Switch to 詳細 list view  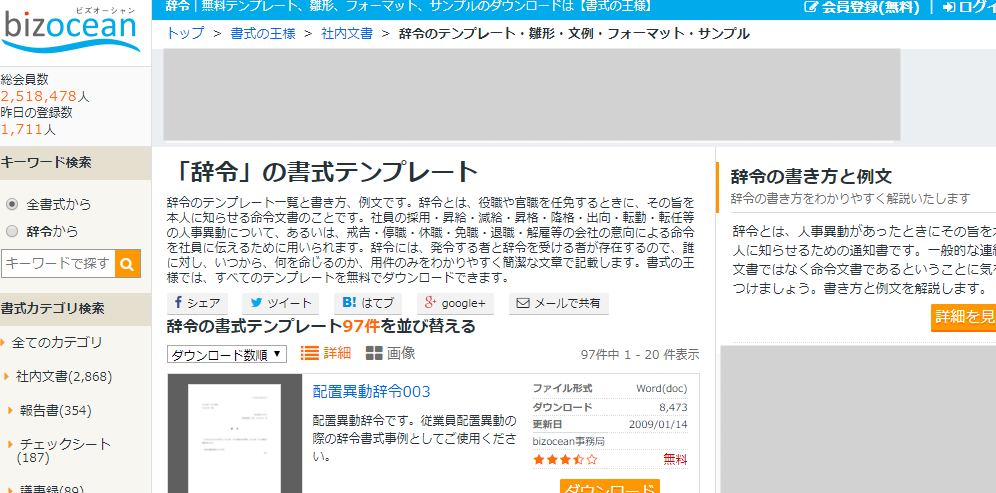pyautogui.click(x=326, y=353)
